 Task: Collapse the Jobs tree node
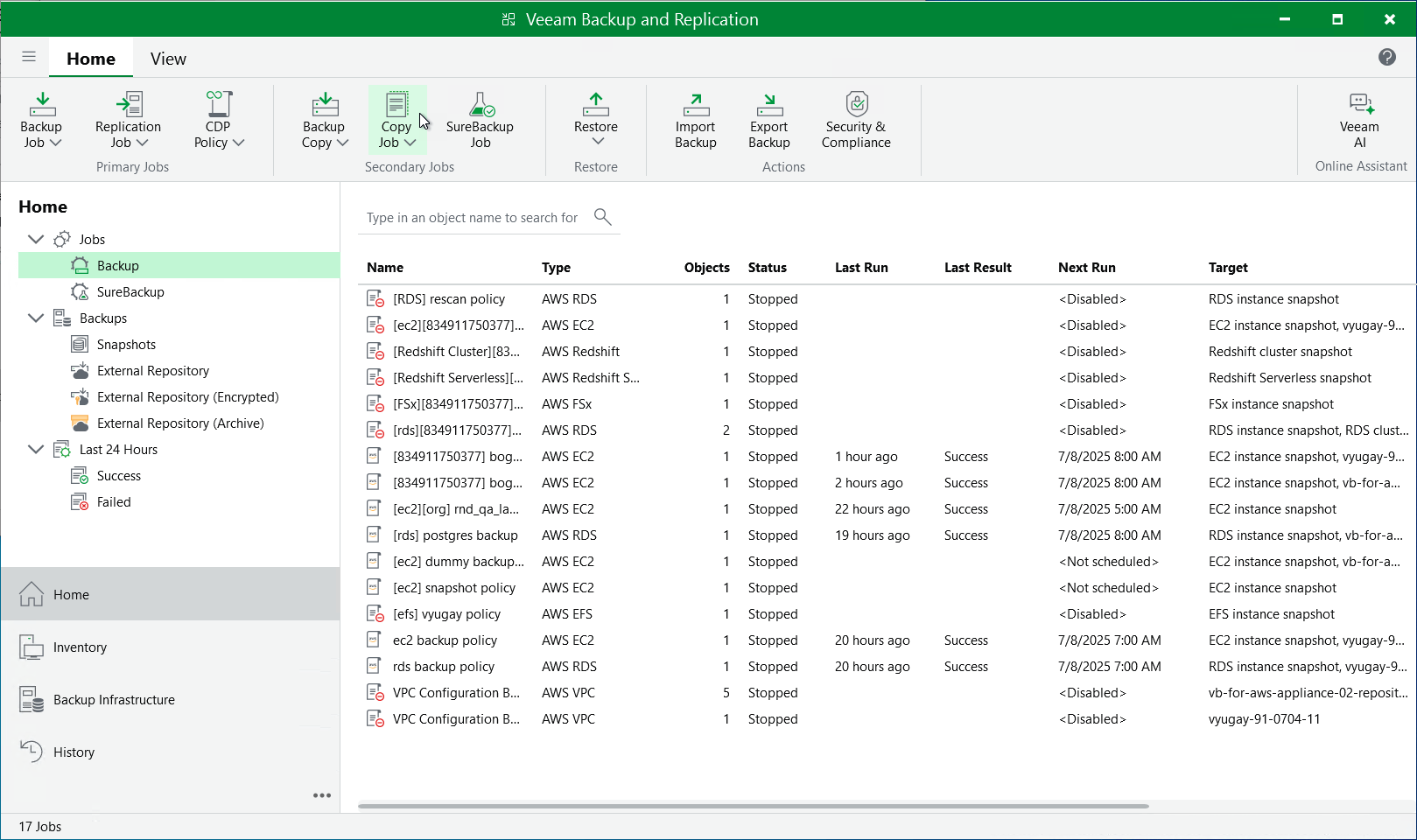click(x=35, y=238)
